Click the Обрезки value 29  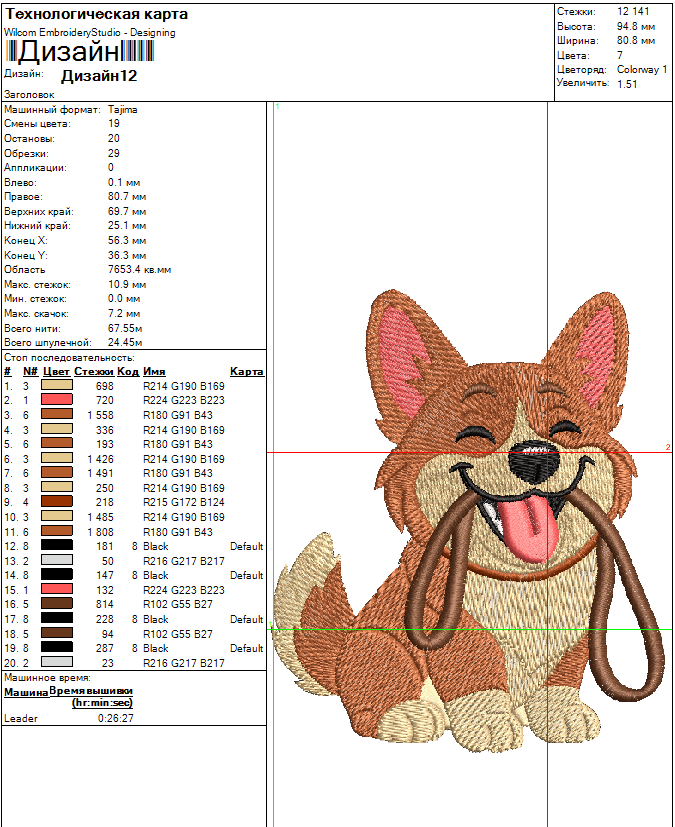113,153
